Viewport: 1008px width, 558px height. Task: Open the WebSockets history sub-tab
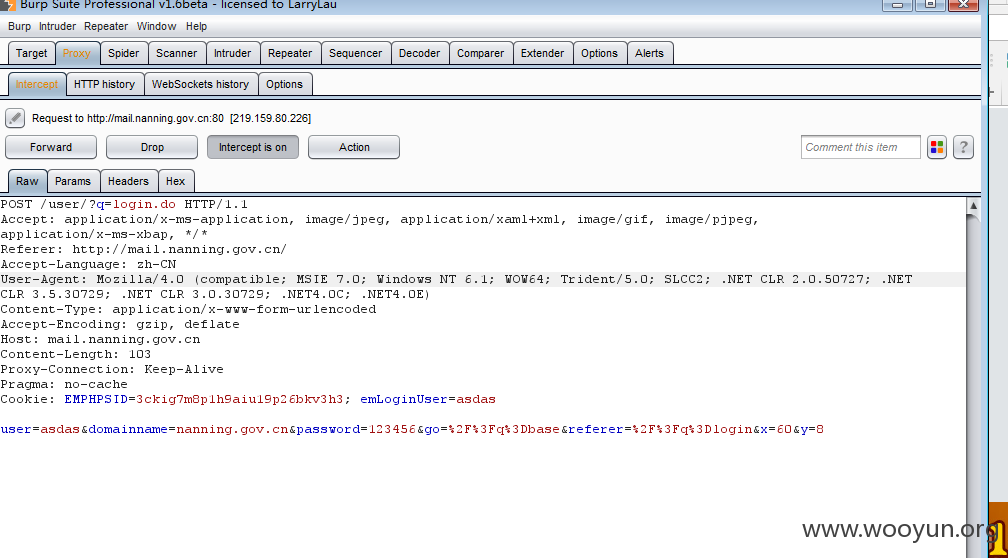(201, 84)
